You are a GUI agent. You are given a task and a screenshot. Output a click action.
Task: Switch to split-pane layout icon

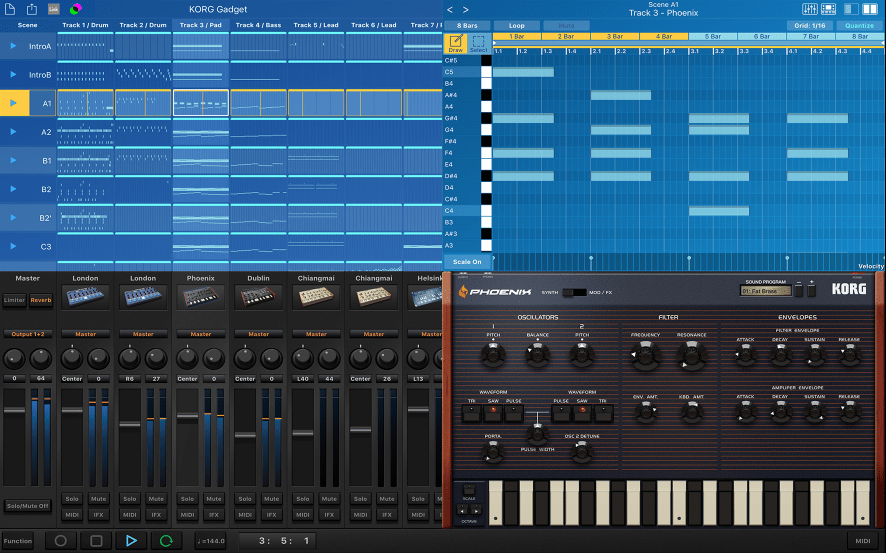pyautogui.click(x=870, y=9)
